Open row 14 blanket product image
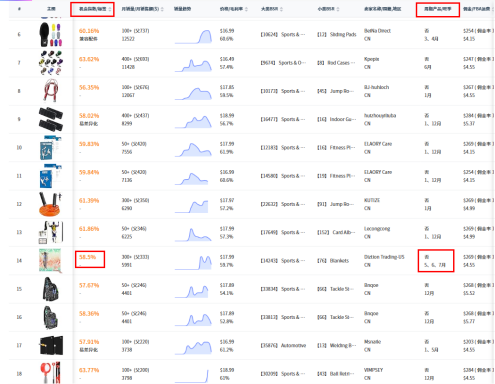 pyautogui.click(x=51, y=261)
